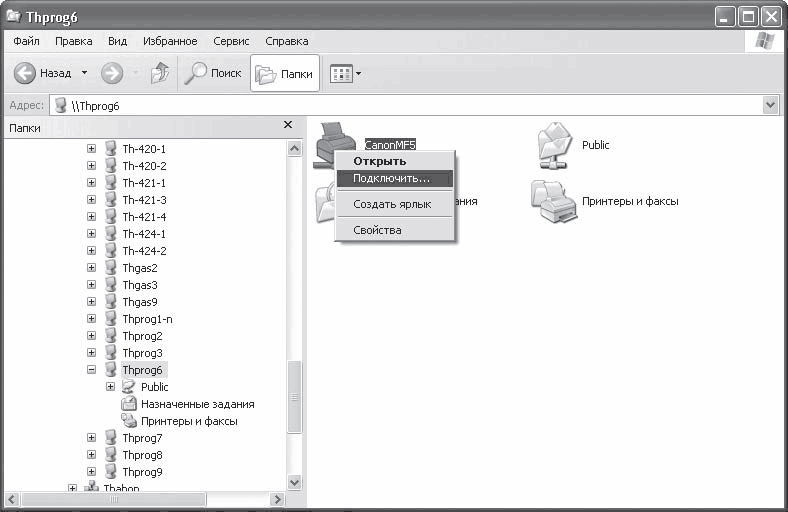Open the Сервис menu
Image resolution: width=788 pixels, height=512 pixels.
coord(231,41)
